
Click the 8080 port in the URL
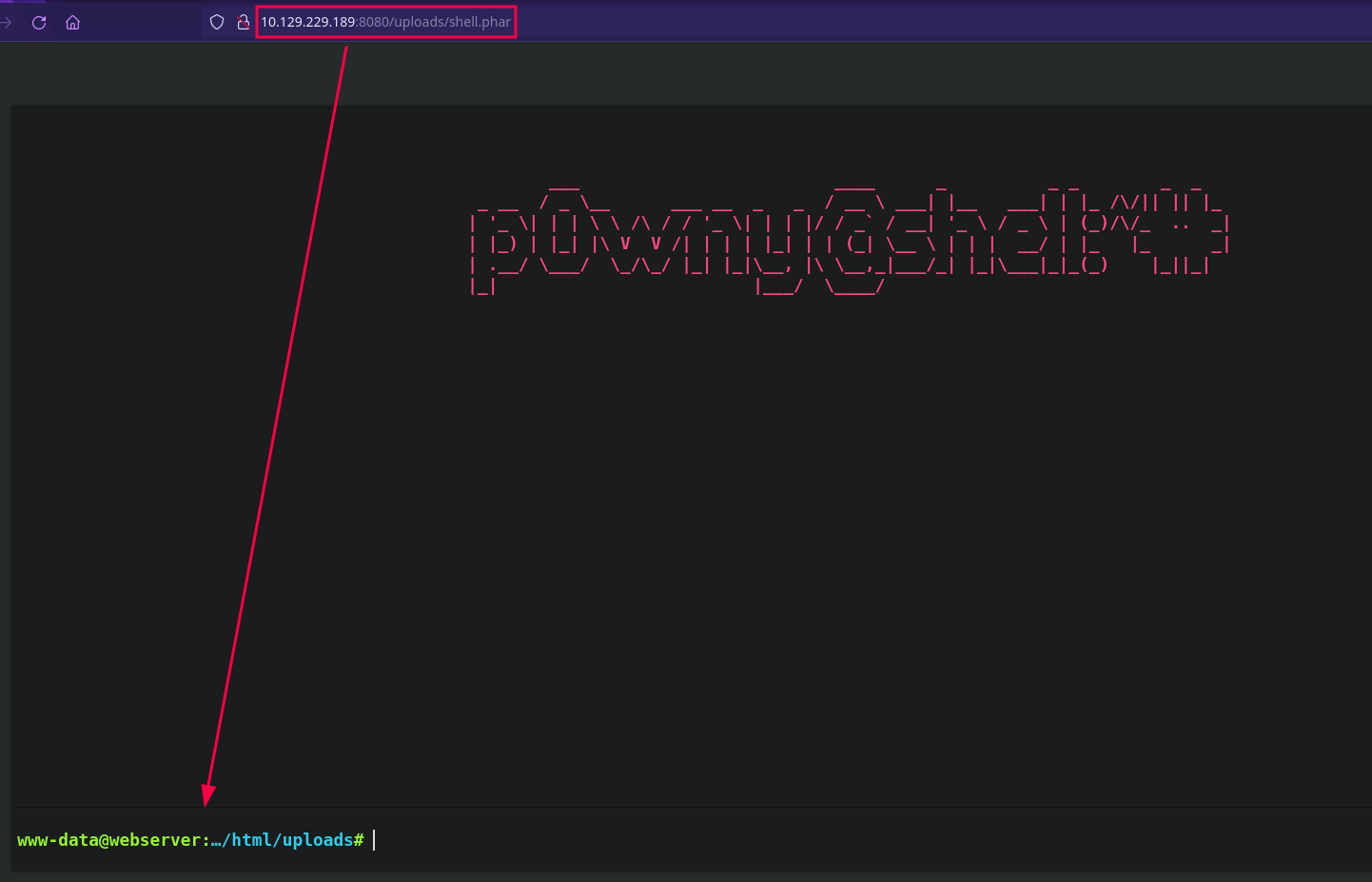[x=374, y=22]
